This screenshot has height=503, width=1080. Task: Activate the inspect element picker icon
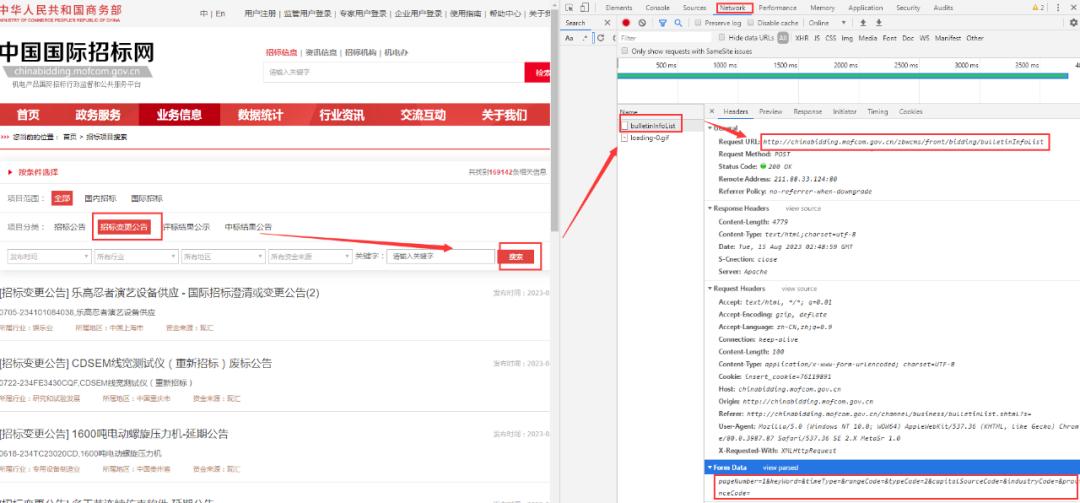[x=570, y=8]
